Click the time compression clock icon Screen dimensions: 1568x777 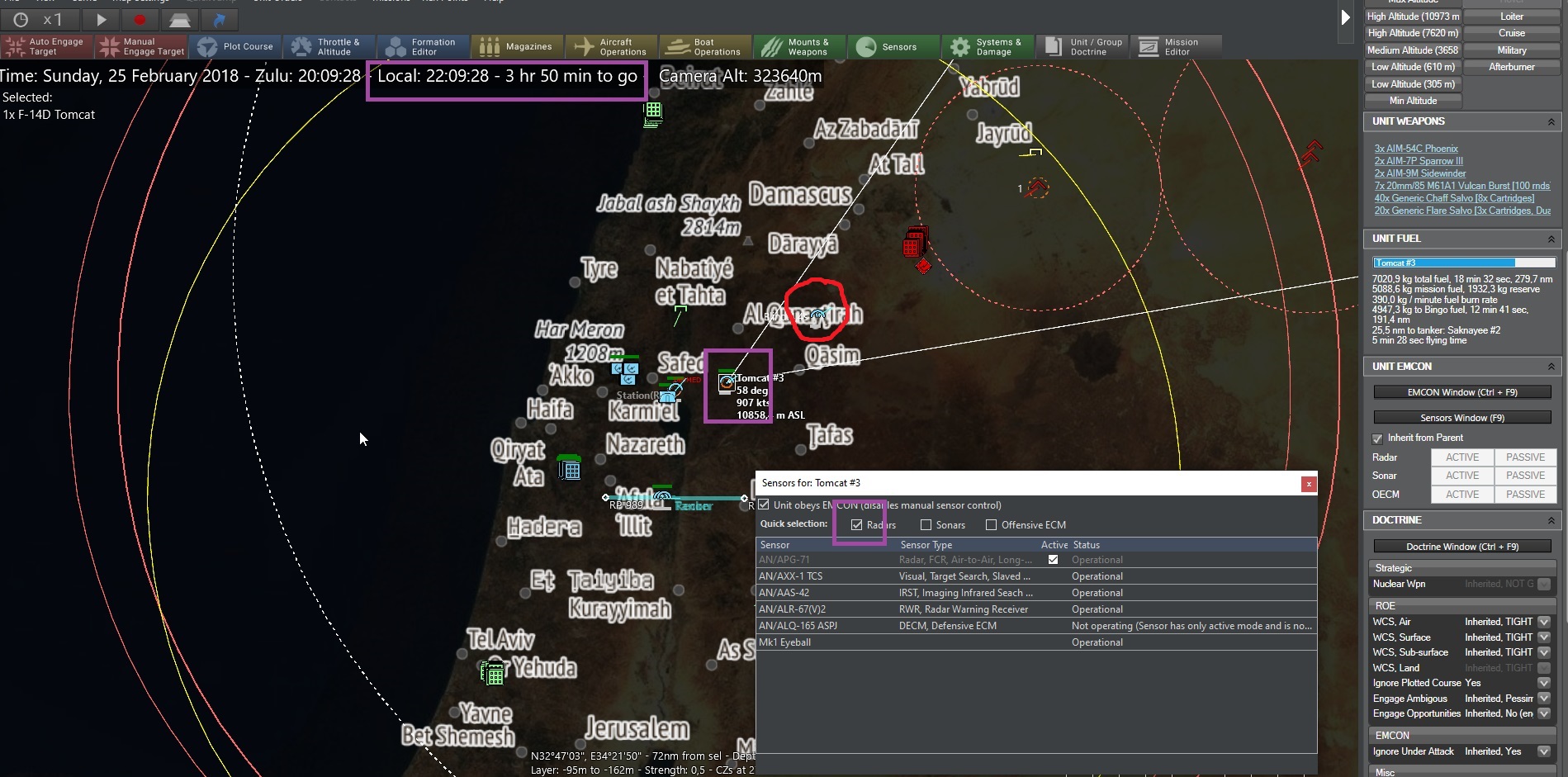21,20
